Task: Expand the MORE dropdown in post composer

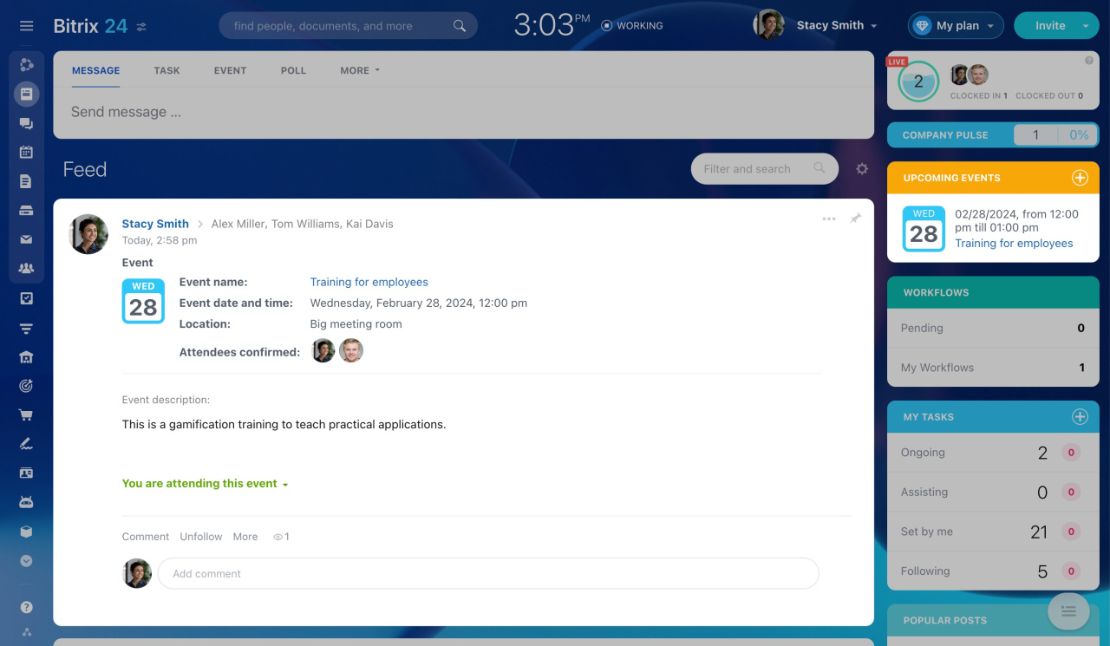Action: 360,71
